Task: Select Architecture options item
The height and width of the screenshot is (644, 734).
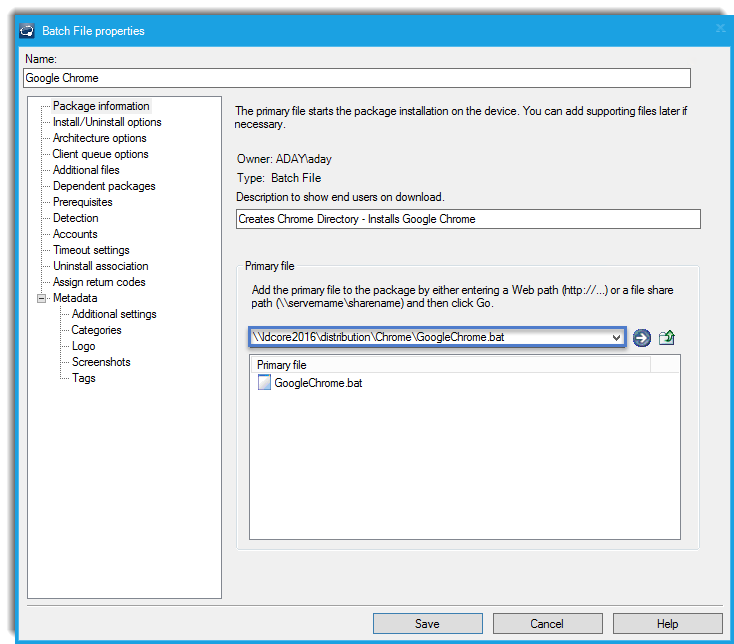Action: (99, 138)
